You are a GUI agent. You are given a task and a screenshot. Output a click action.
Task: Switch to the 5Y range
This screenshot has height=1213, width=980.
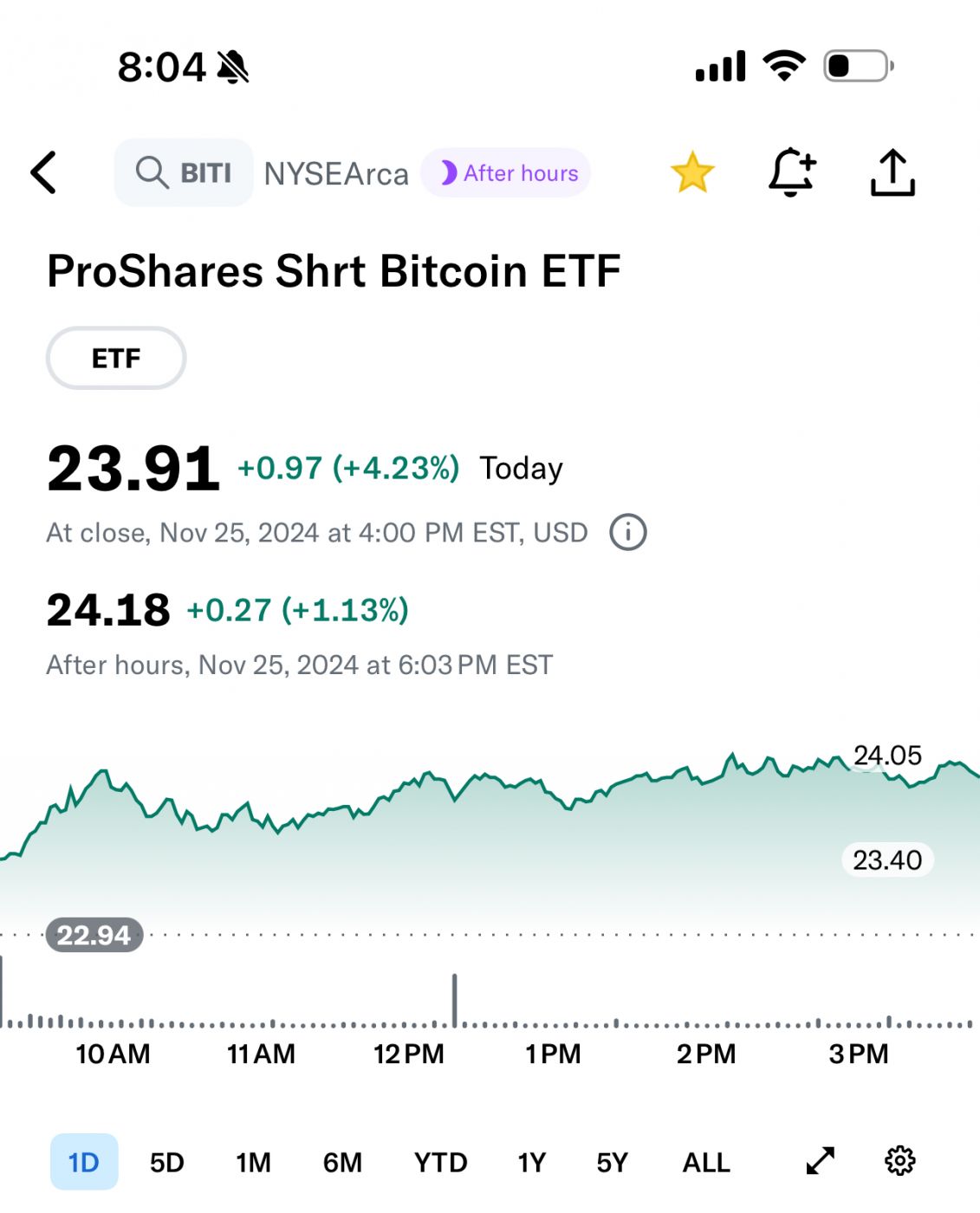[612, 1162]
